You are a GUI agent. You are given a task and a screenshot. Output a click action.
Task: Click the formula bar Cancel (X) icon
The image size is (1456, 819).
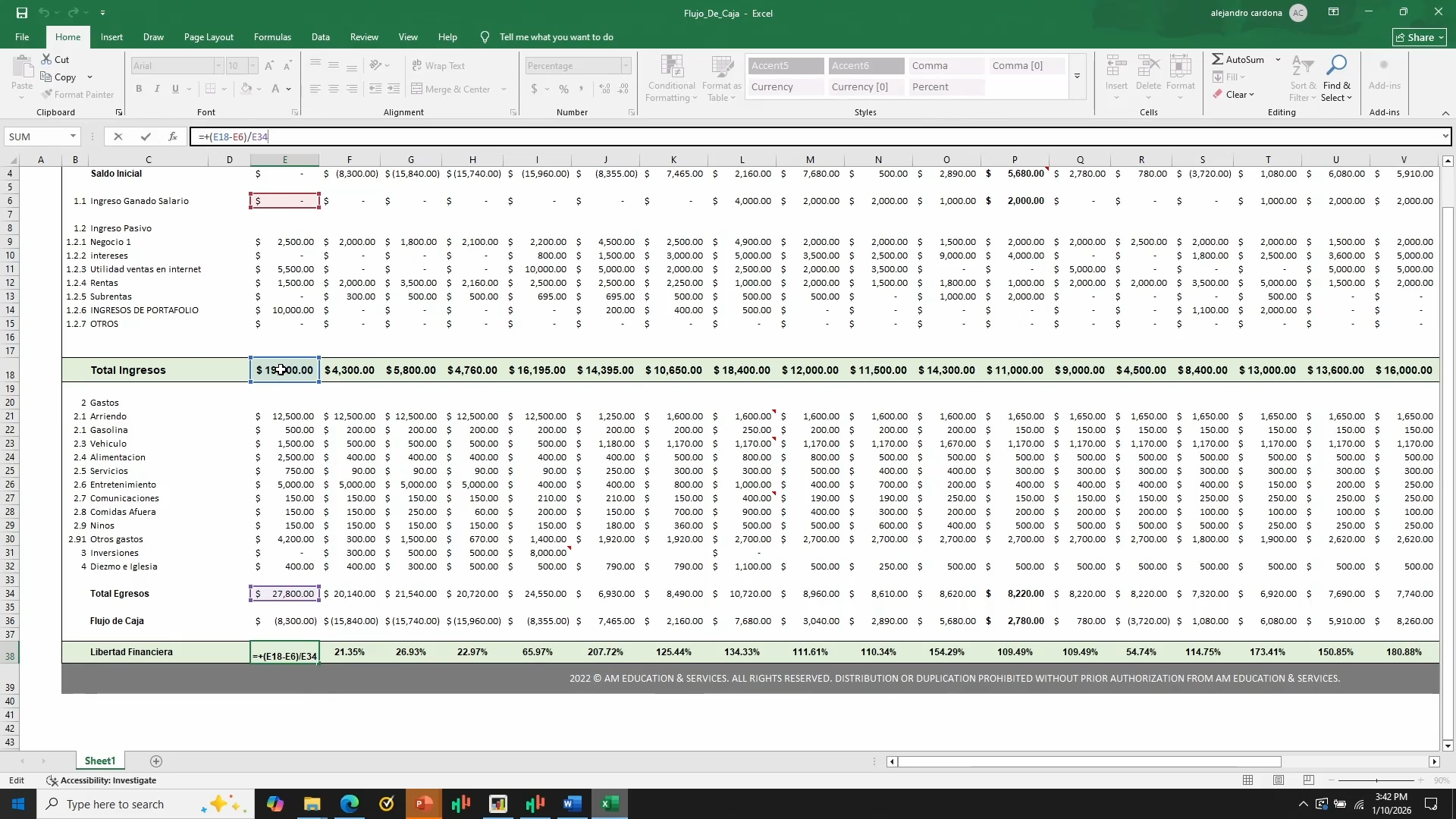118,136
